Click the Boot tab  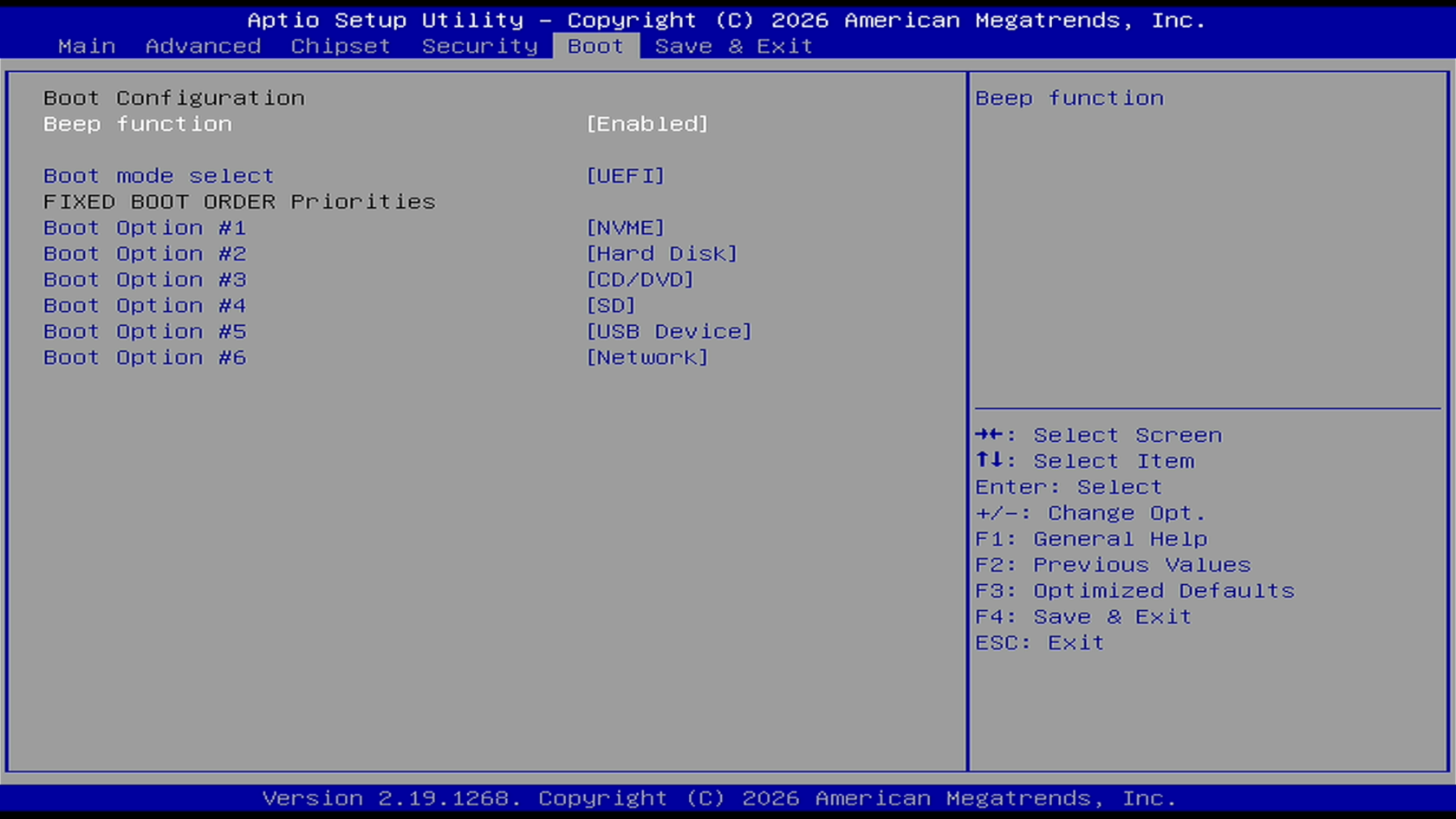(595, 46)
